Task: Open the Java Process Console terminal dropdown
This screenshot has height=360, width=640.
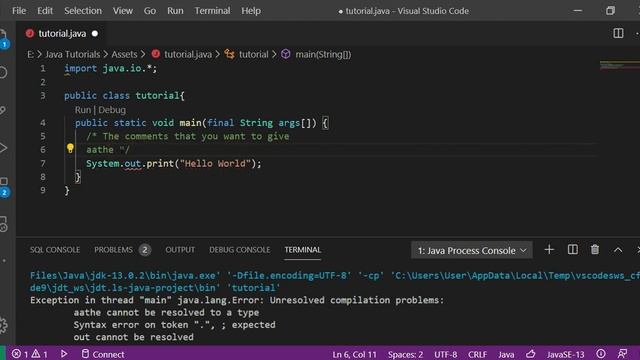Action: pos(471,250)
